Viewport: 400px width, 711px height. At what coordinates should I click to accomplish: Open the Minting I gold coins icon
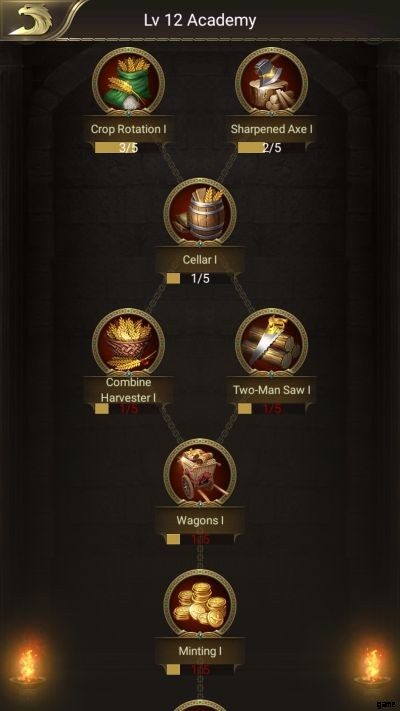pyautogui.click(x=200, y=604)
